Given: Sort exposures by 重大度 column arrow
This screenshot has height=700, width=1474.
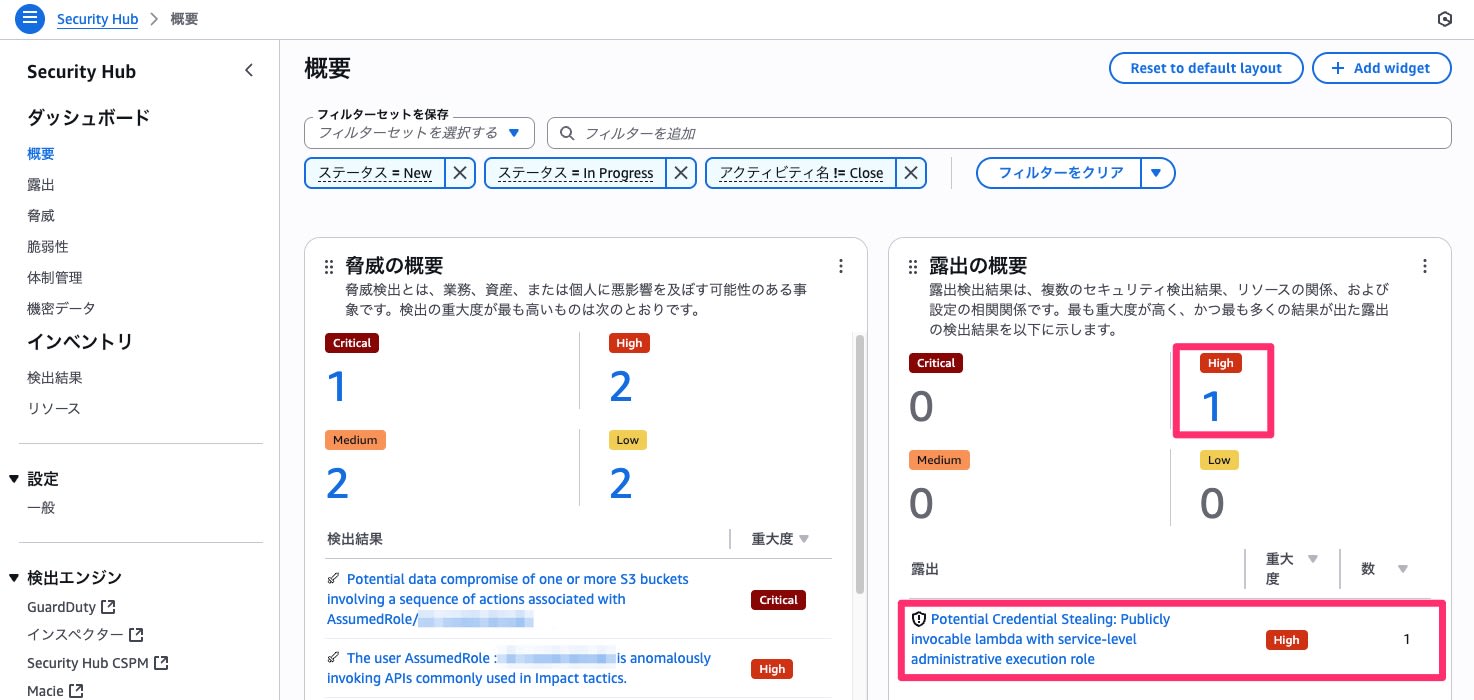Looking at the screenshot, I should [x=1313, y=559].
